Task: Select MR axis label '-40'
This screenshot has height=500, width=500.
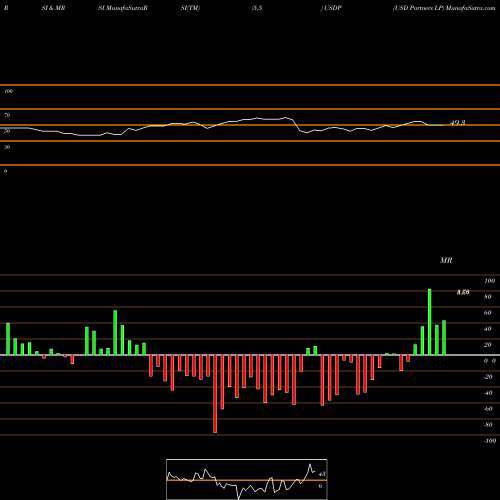Action: (x=488, y=393)
